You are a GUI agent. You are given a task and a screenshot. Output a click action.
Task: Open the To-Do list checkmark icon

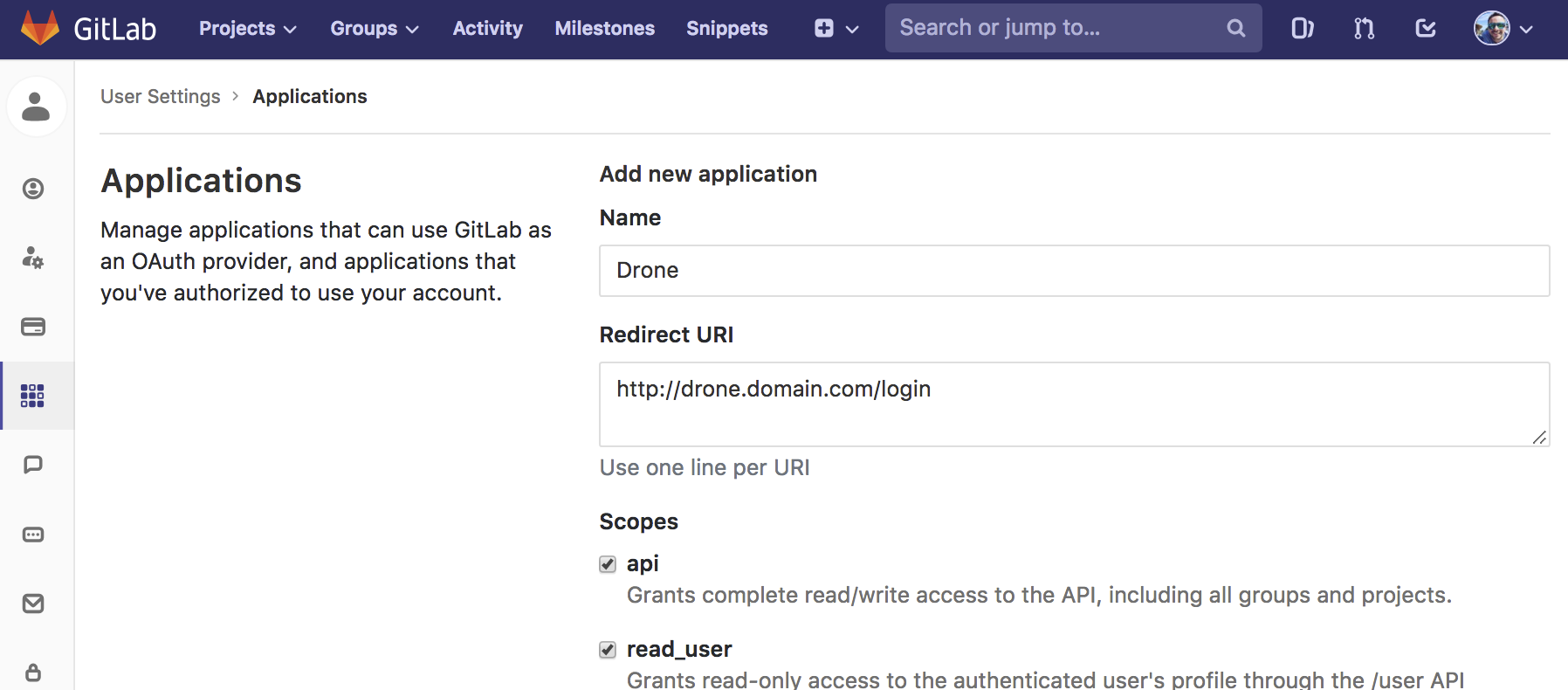pos(1426,29)
